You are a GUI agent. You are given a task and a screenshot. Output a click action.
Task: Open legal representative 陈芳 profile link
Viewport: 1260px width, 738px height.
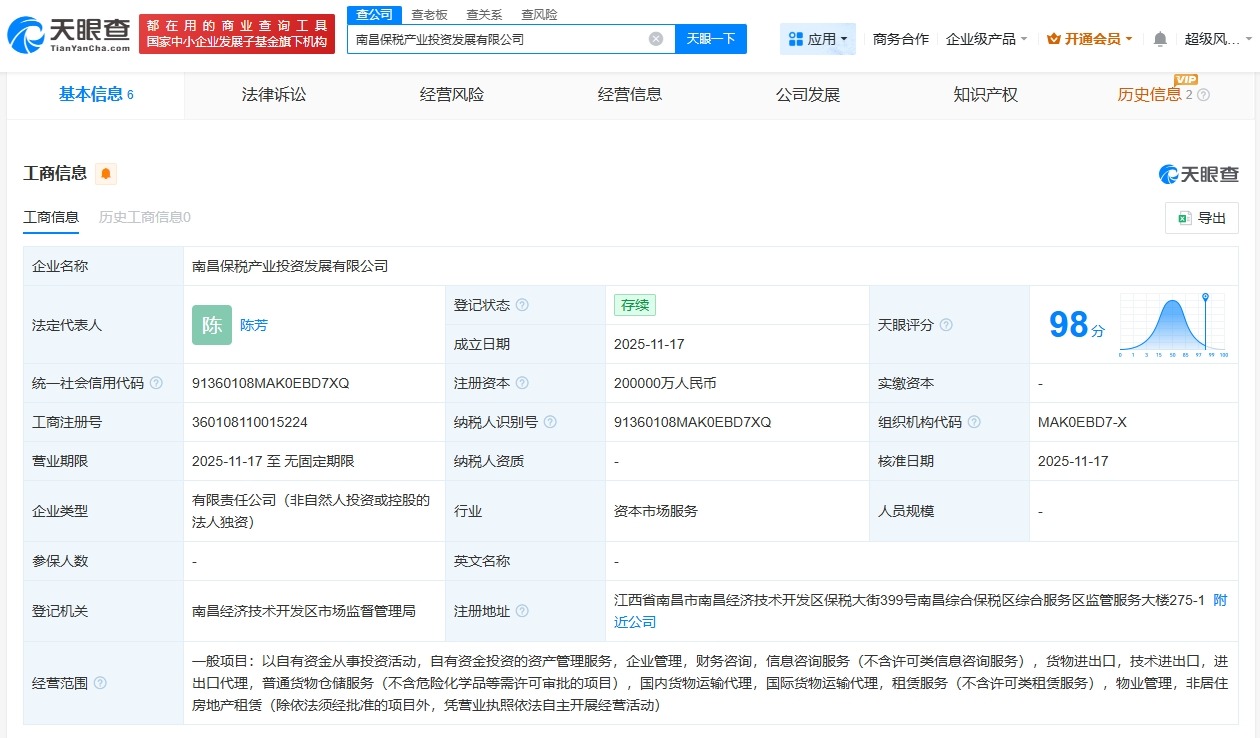click(254, 324)
